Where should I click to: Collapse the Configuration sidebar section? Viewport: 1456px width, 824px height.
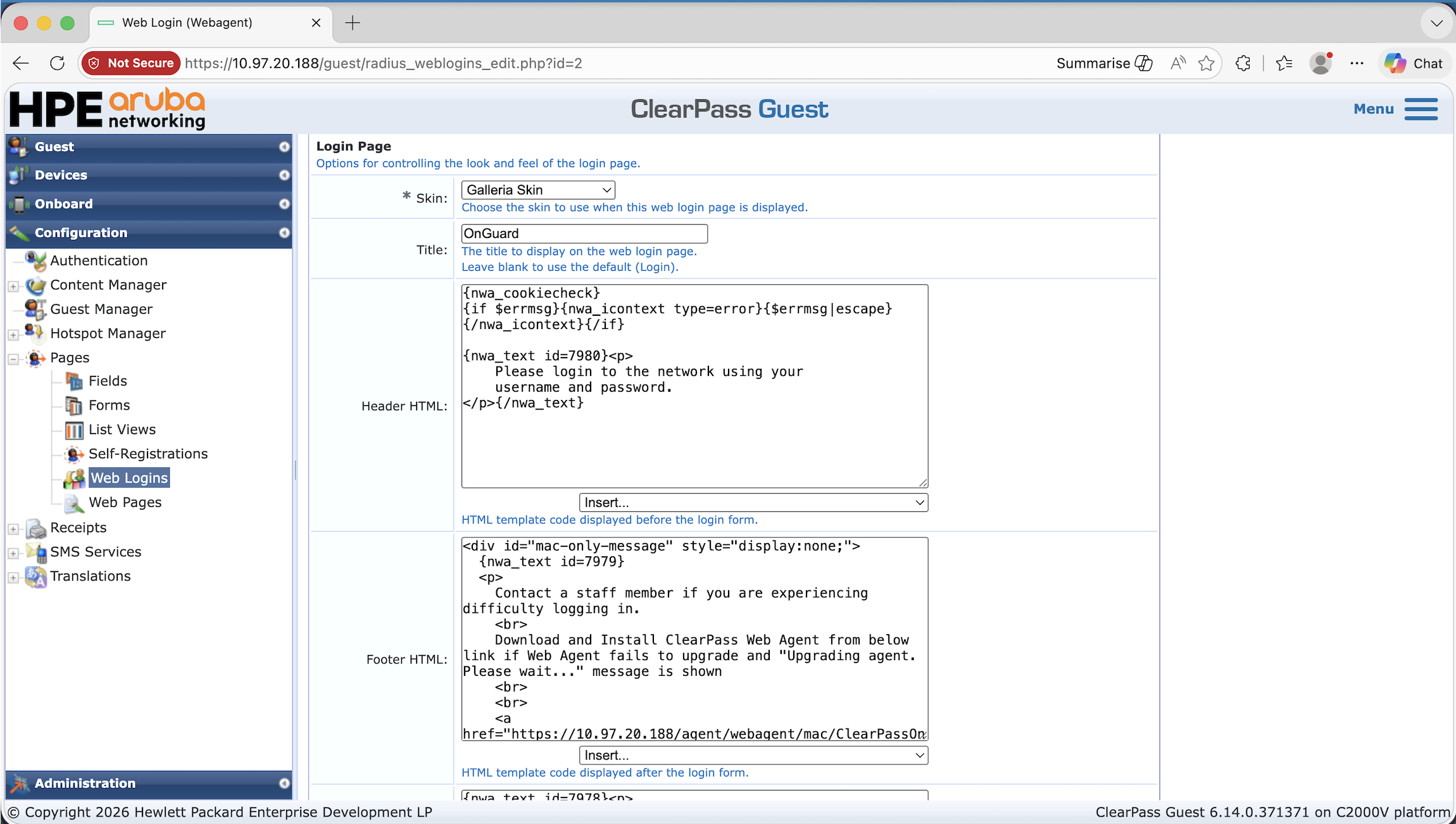pyautogui.click(x=149, y=233)
